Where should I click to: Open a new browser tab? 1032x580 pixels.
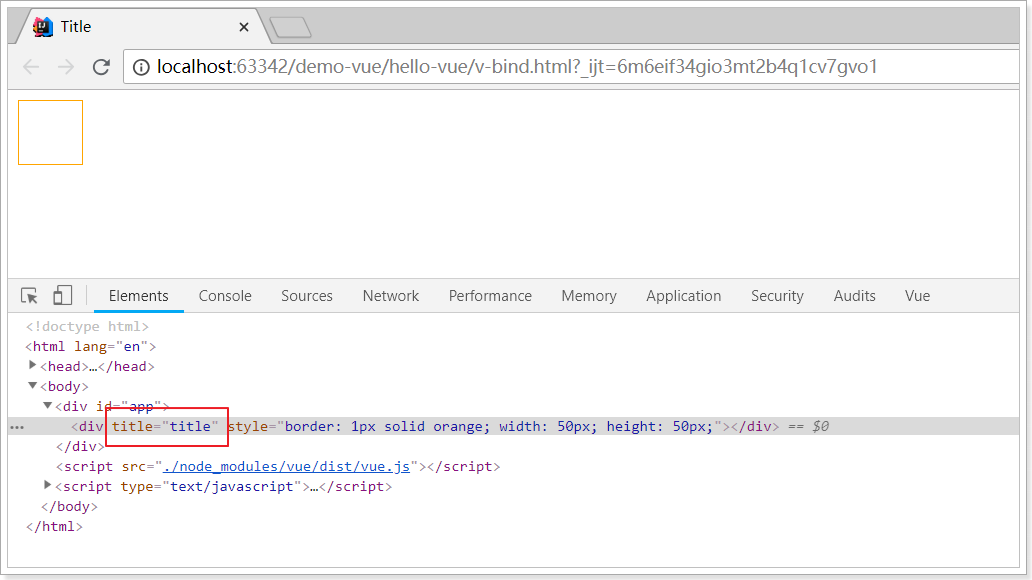click(290, 27)
